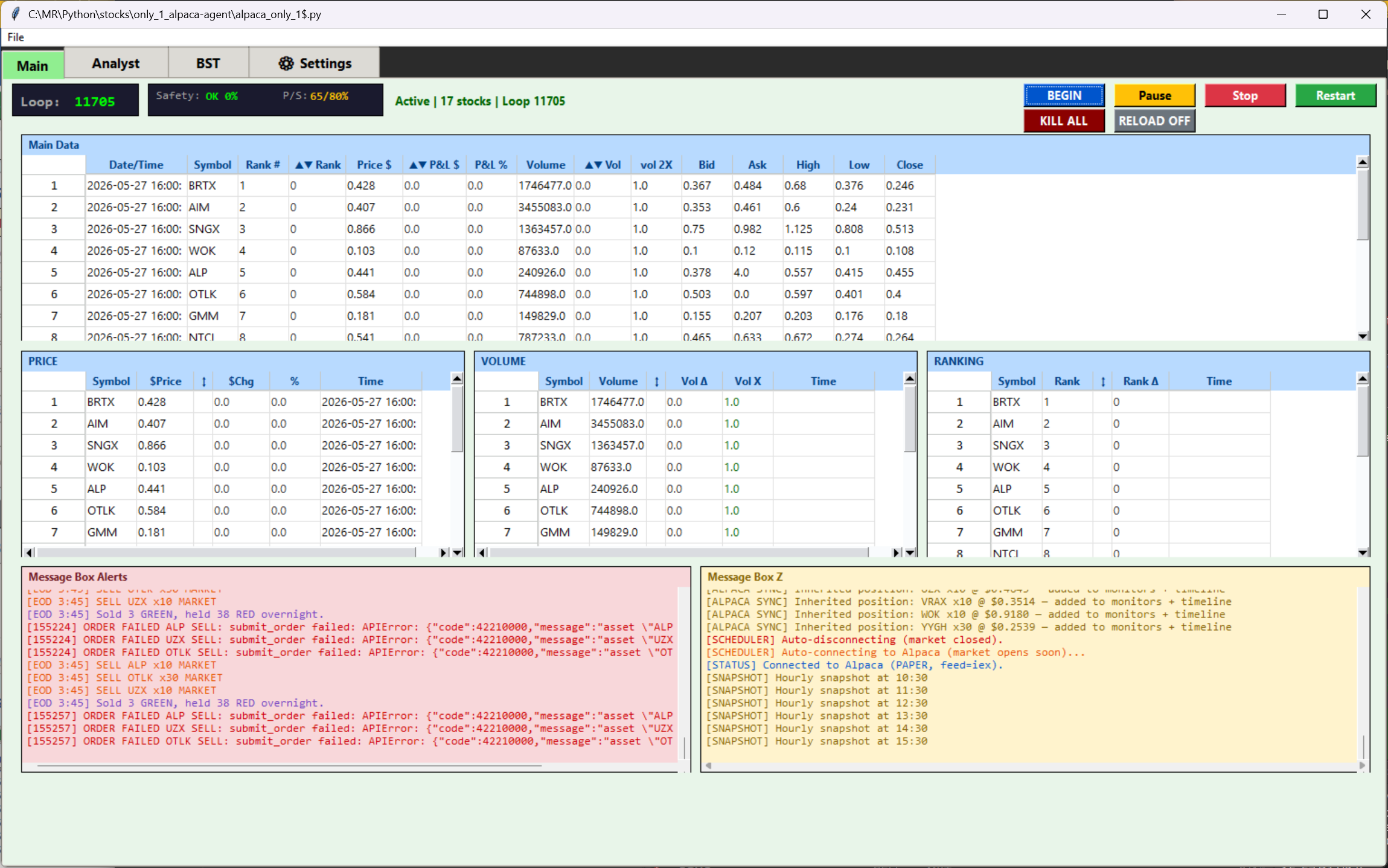Click the Loop 11705 counter display
The image size is (1388, 868).
(75, 100)
